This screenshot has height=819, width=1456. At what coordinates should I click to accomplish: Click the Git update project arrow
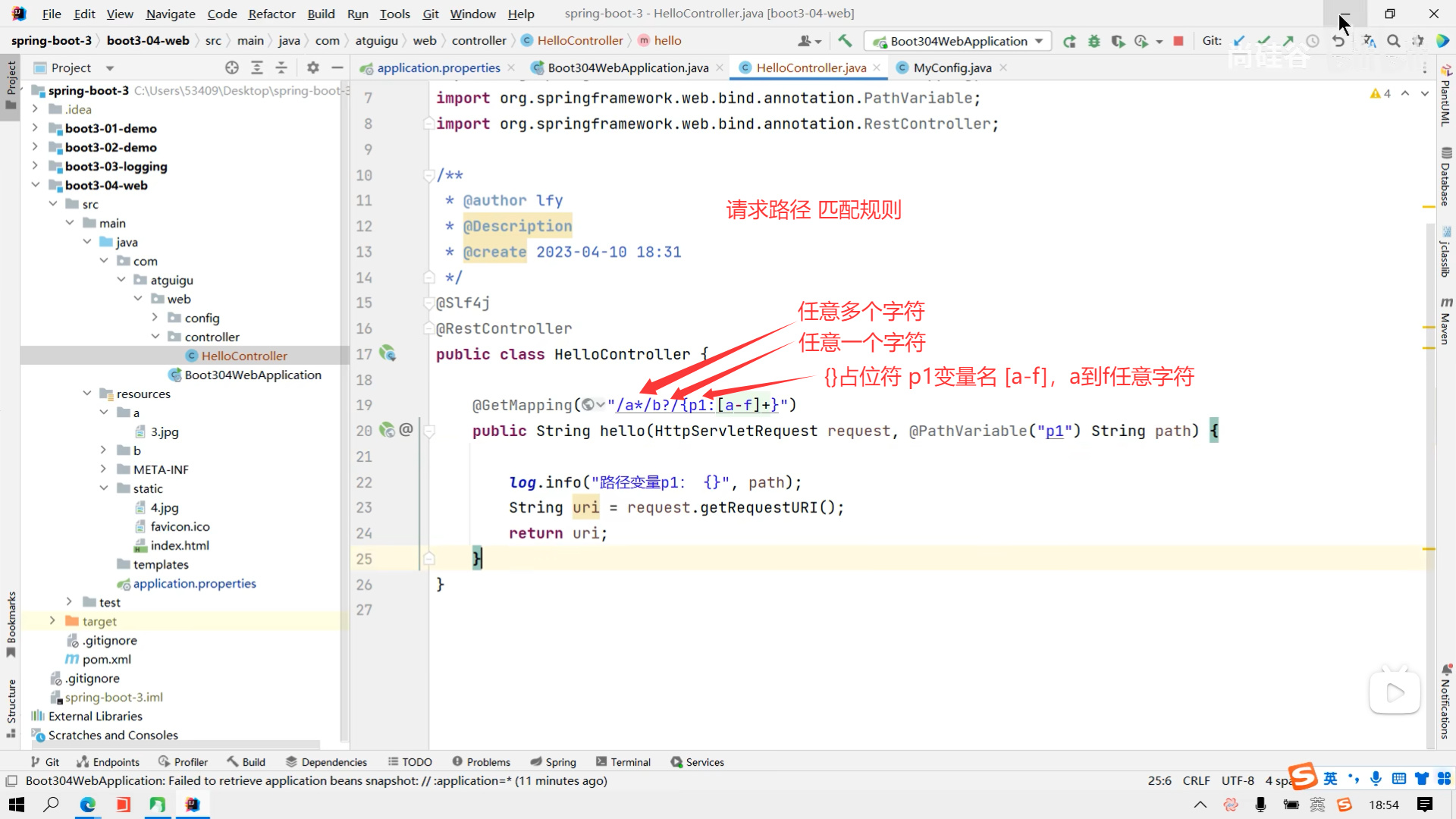tap(1239, 41)
